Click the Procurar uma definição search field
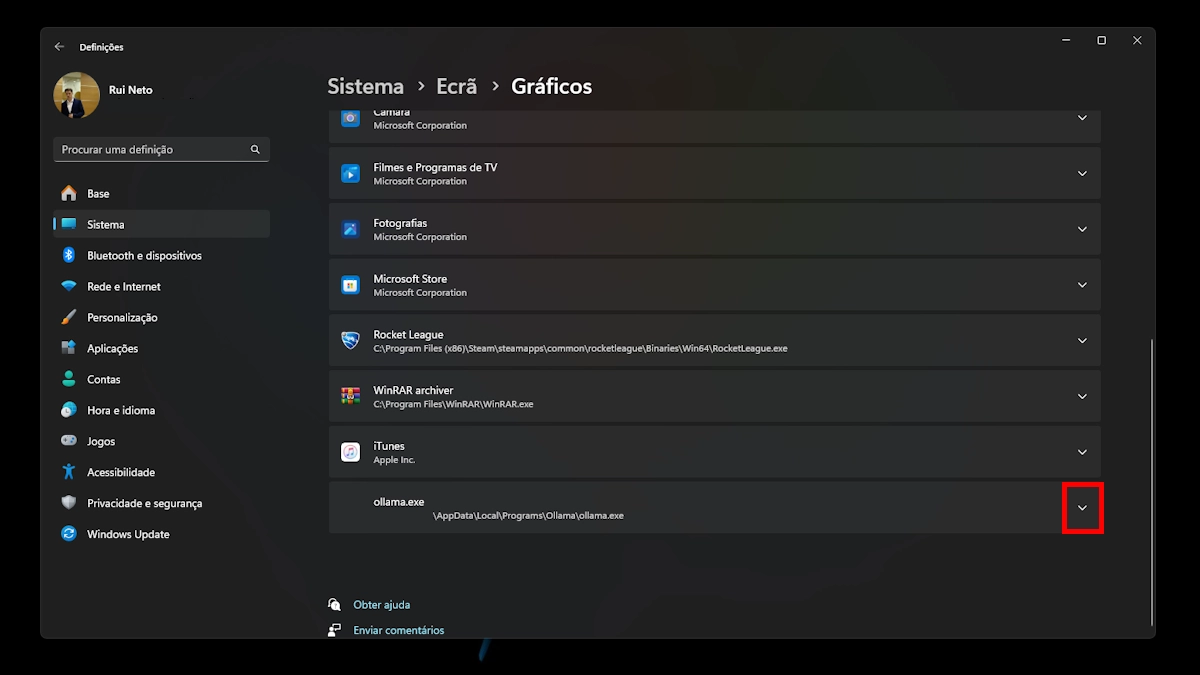This screenshot has height=675, width=1200. click(x=152, y=150)
